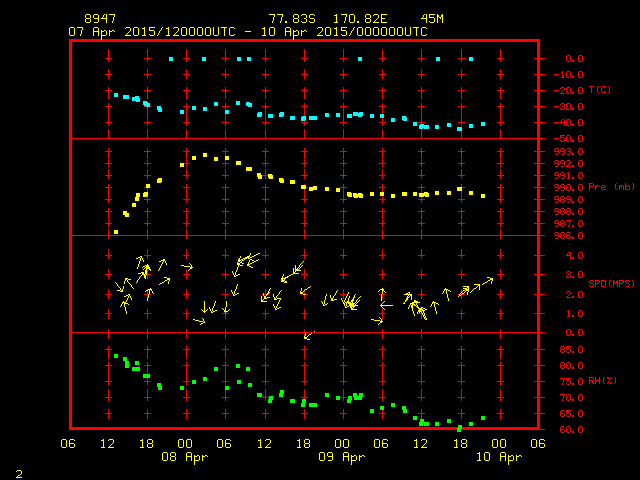This screenshot has width=640, height=480.
Task: Click the 993.0 pressure tick label
Action: click(569, 152)
